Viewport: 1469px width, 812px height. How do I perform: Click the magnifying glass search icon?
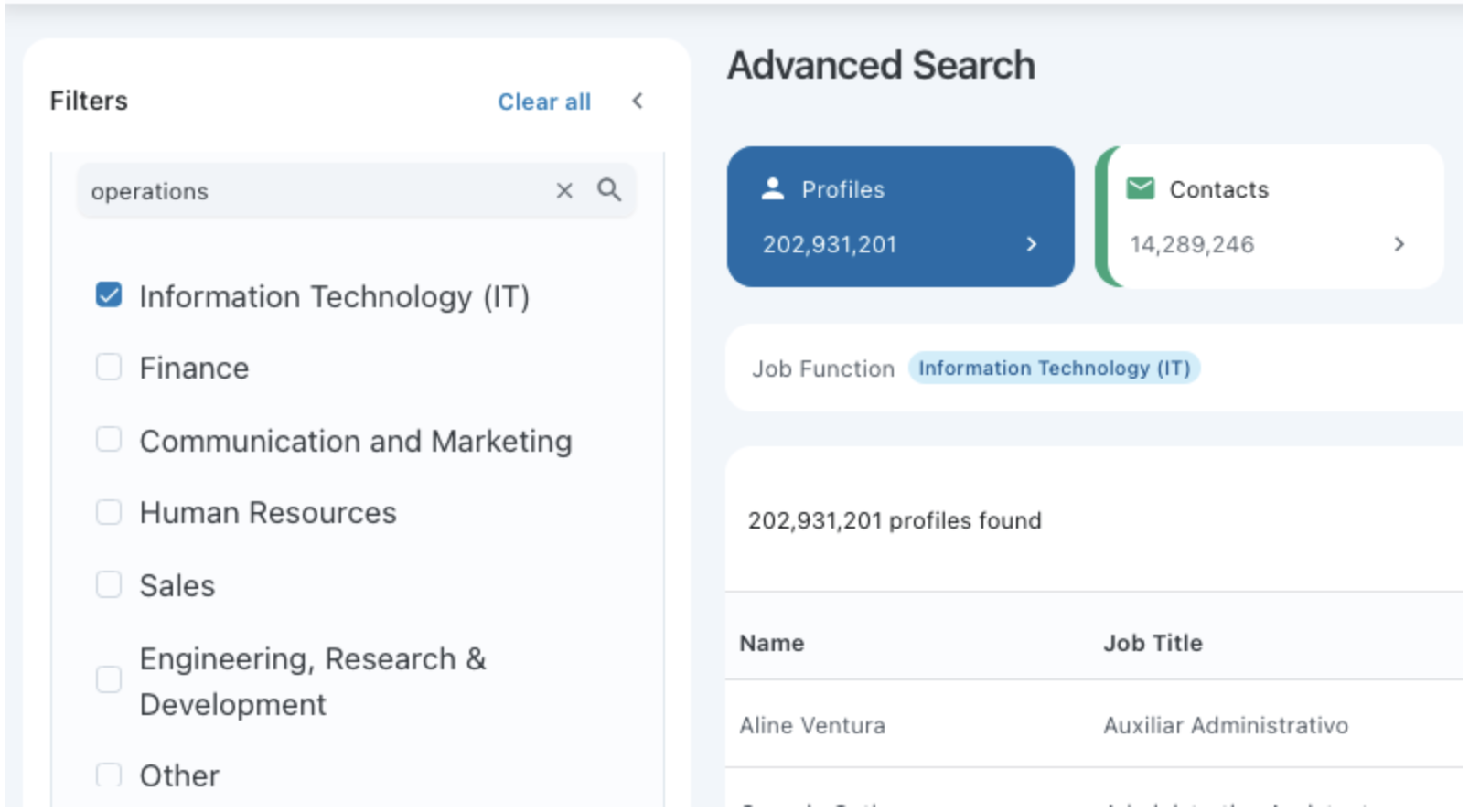[x=609, y=189]
